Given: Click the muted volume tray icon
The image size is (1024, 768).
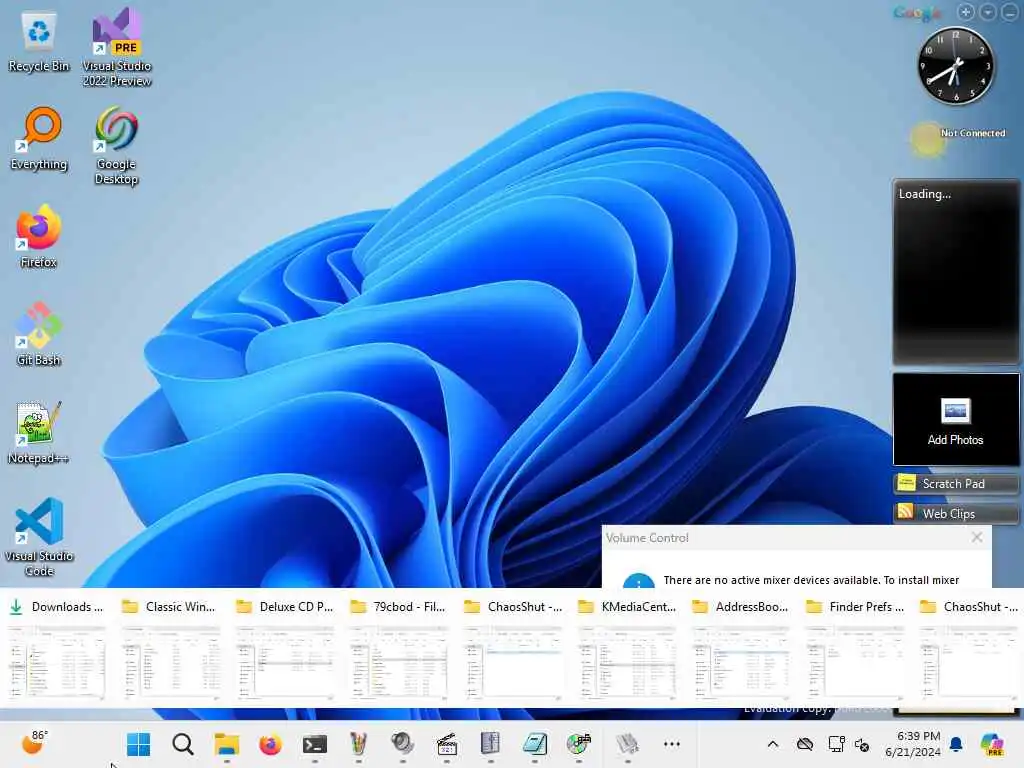Looking at the screenshot, I should pyautogui.click(x=862, y=744).
